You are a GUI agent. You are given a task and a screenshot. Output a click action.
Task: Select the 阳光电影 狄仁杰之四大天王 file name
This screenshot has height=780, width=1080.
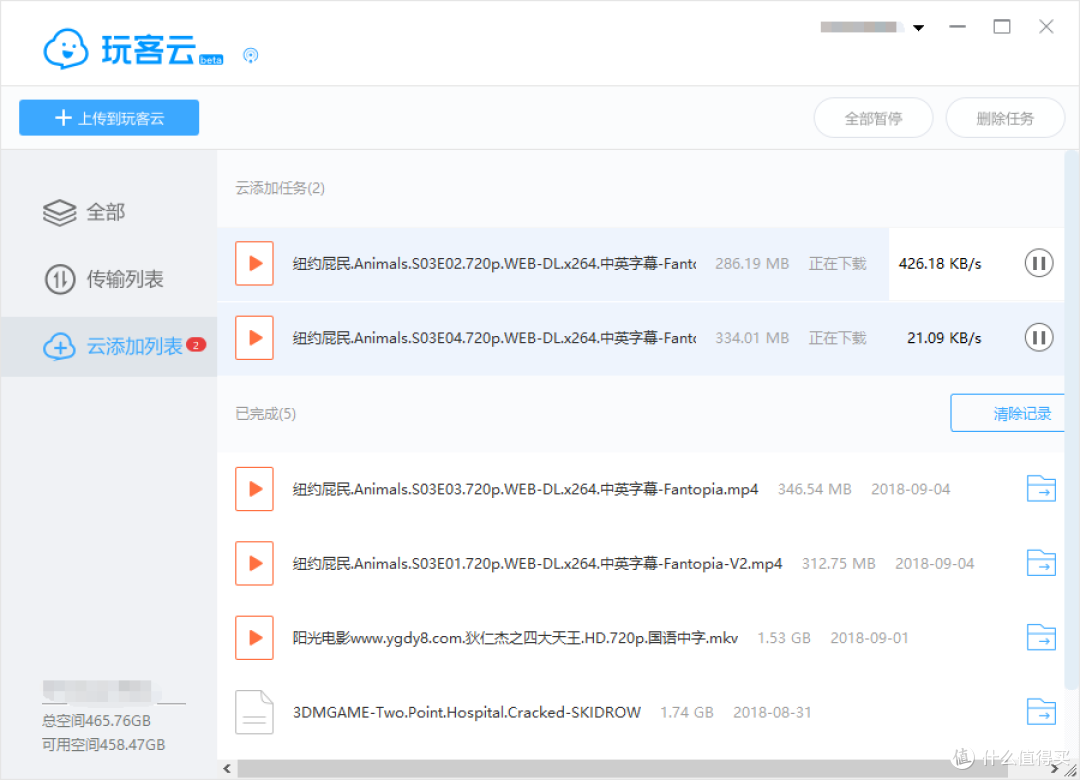[x=515, y=638]
